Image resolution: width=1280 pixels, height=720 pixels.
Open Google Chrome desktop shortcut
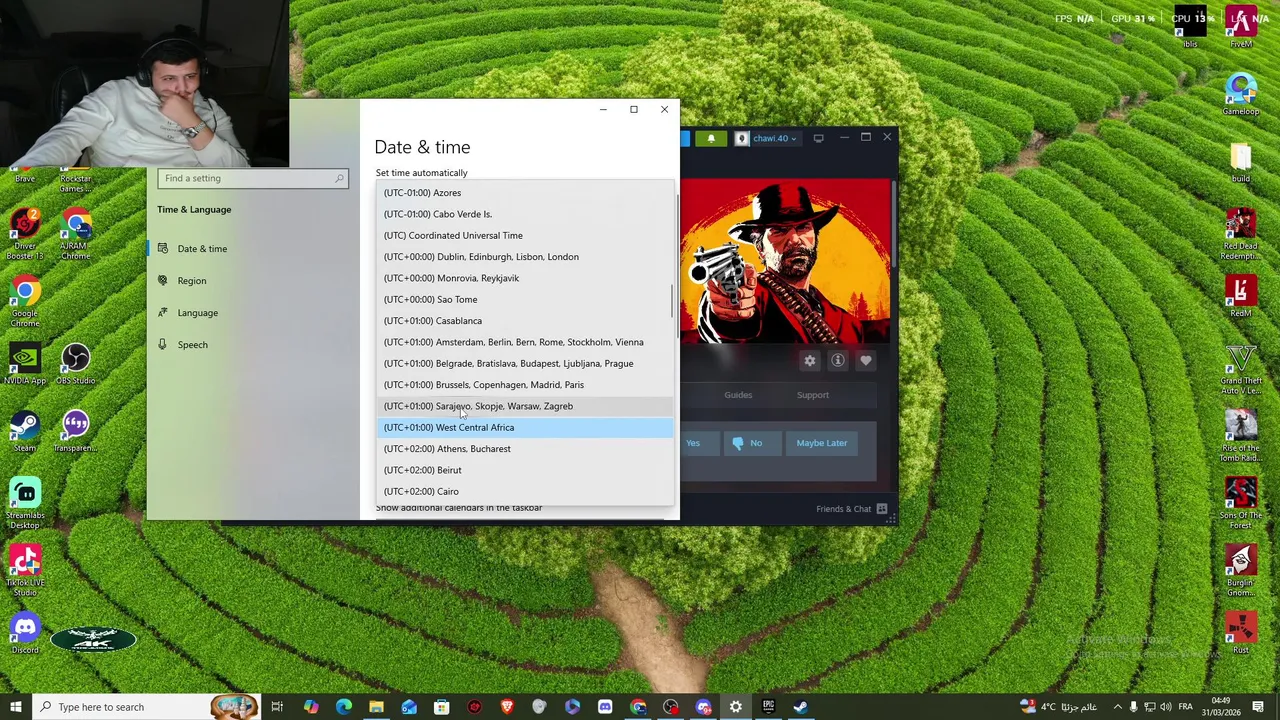pos(25,302)
